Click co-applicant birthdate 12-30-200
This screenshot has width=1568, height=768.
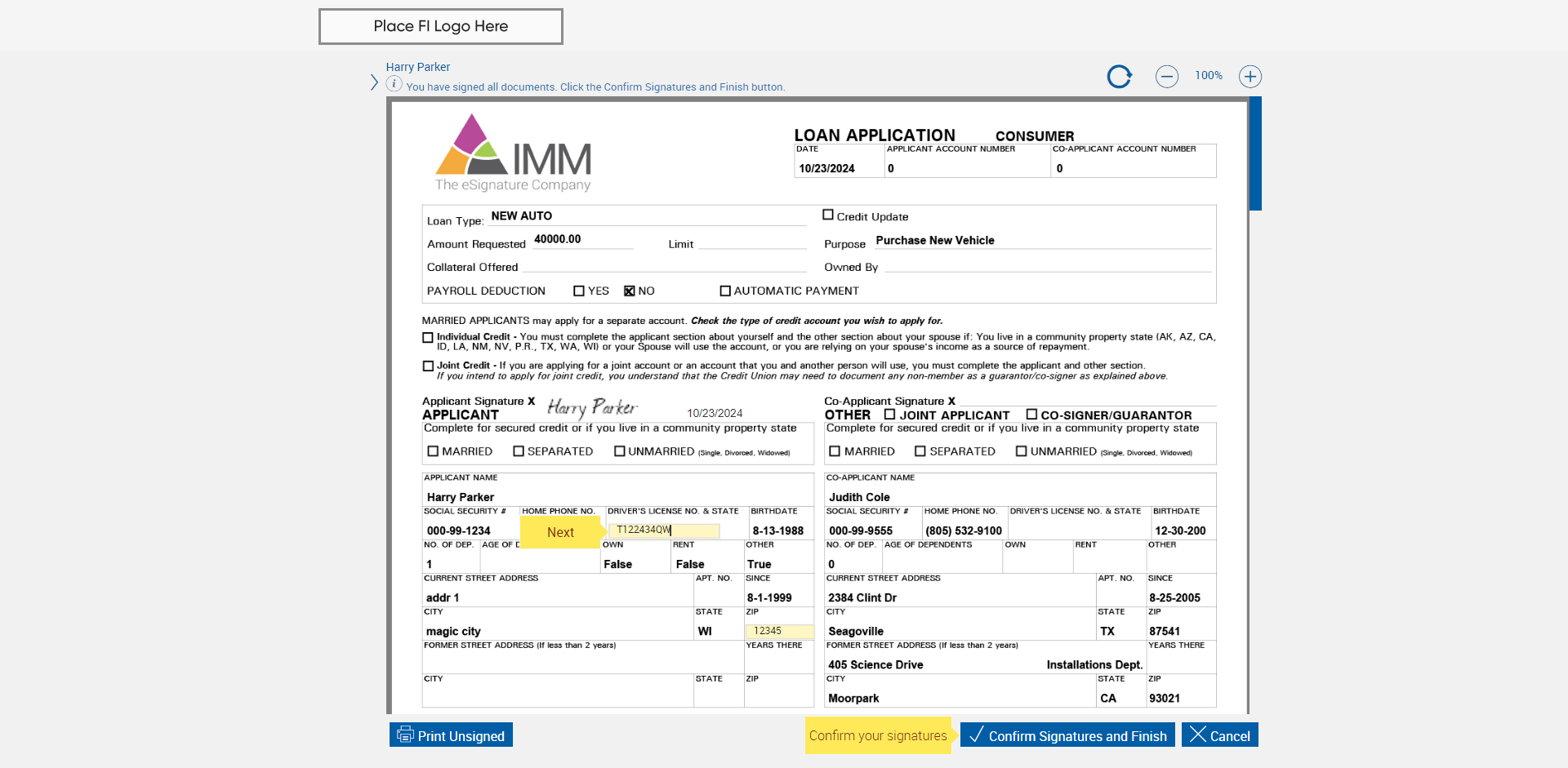click(1180, 530)
